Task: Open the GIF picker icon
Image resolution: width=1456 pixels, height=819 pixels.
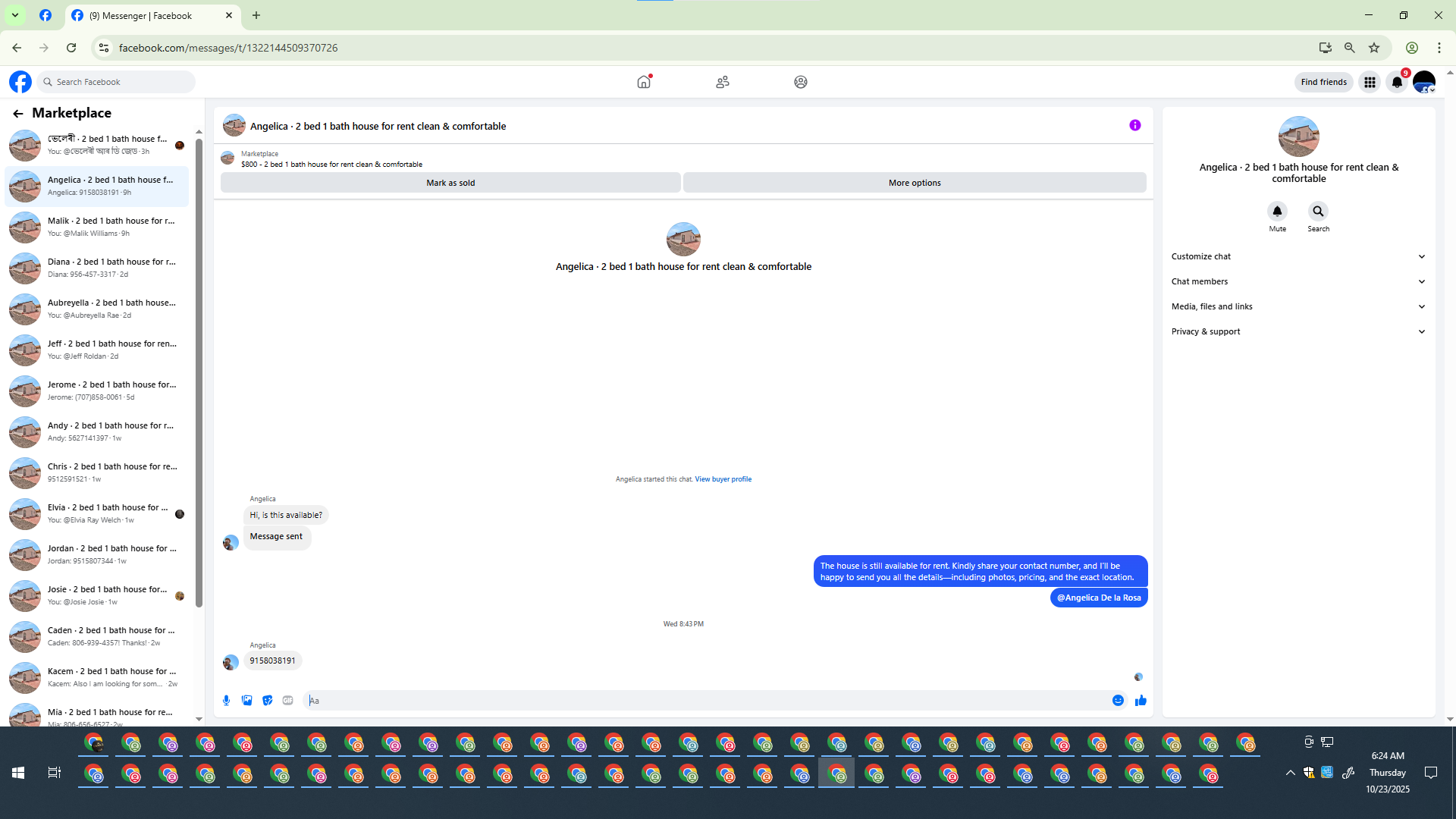Action: 287,701
